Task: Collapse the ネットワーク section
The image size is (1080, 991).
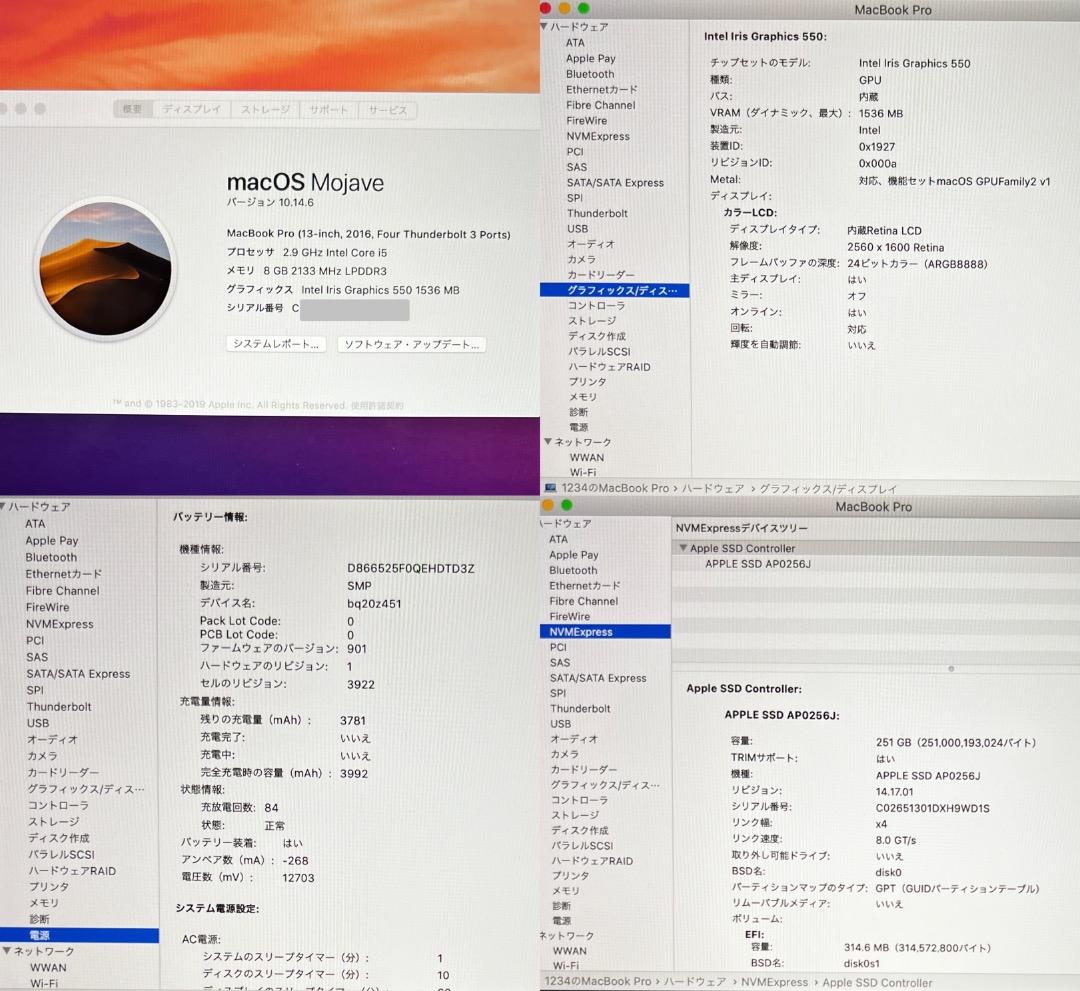Action: tap(547, 442)
